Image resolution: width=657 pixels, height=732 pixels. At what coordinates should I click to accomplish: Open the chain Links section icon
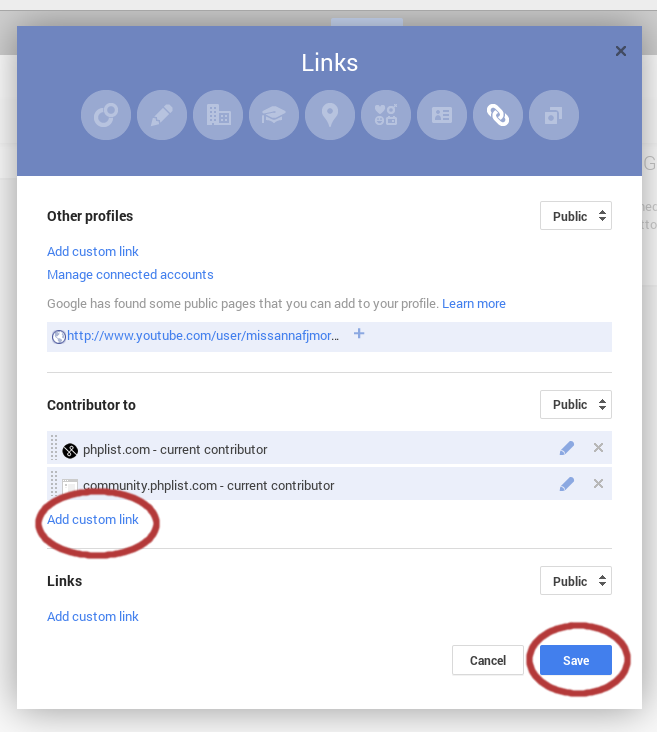(498, 115)
